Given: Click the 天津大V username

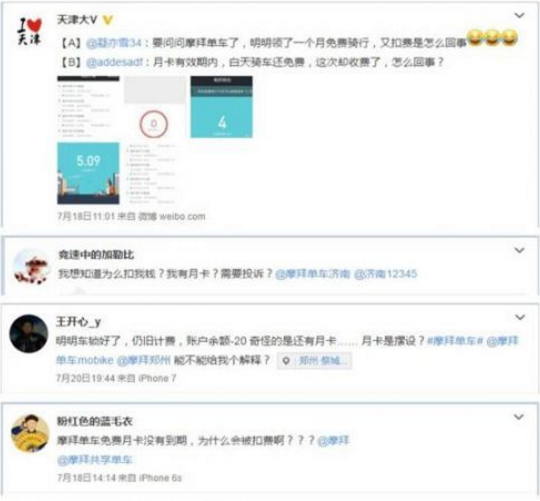Looking at the screenshot, I should click(76, 20).
